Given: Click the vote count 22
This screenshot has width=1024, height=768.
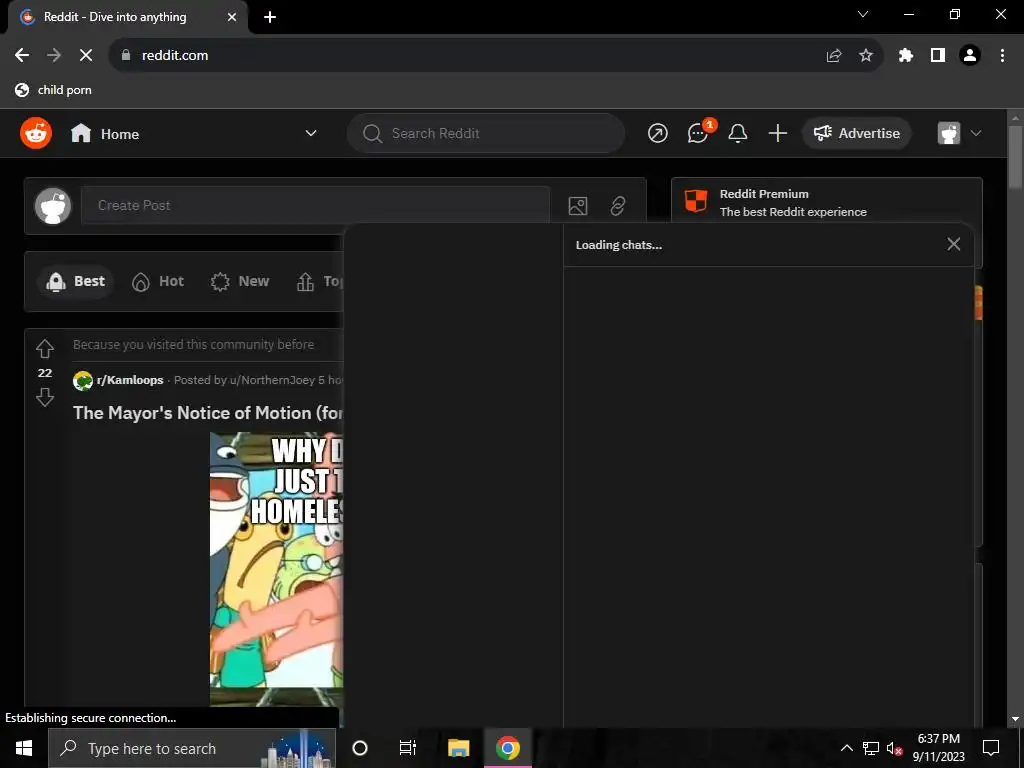Looking at the screenshot, I should (x=44, y=373).
